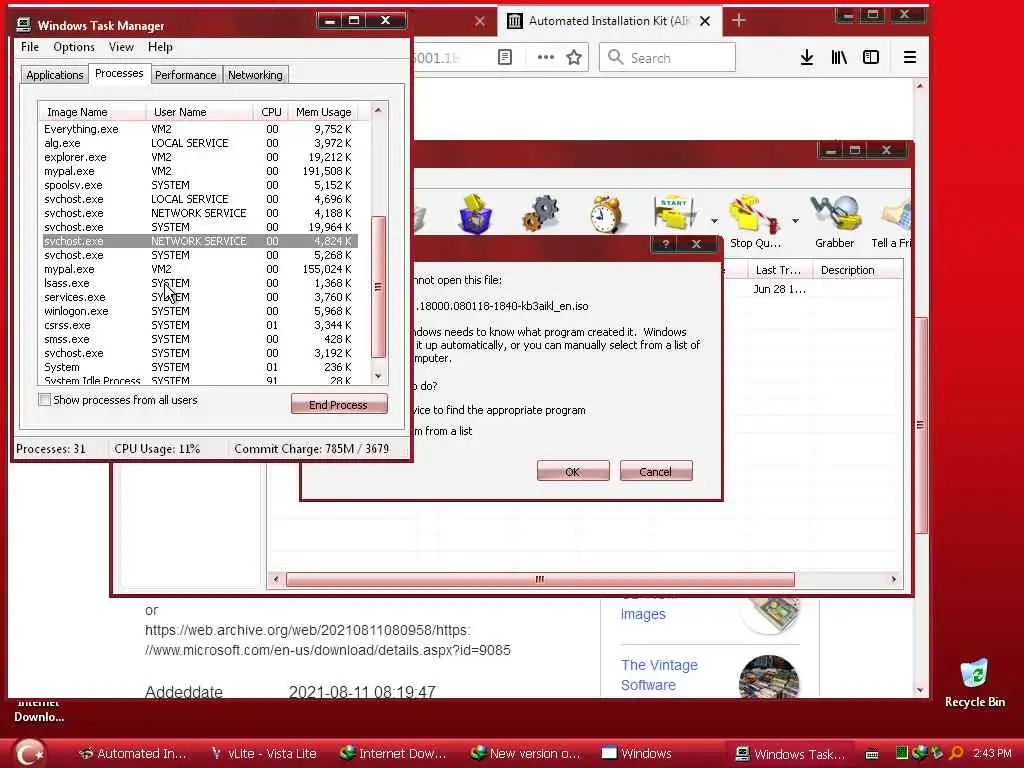Switch to vLite - Vista Lite taskbar button
This screenshot has width=1024, height=768.
[264, 753]
